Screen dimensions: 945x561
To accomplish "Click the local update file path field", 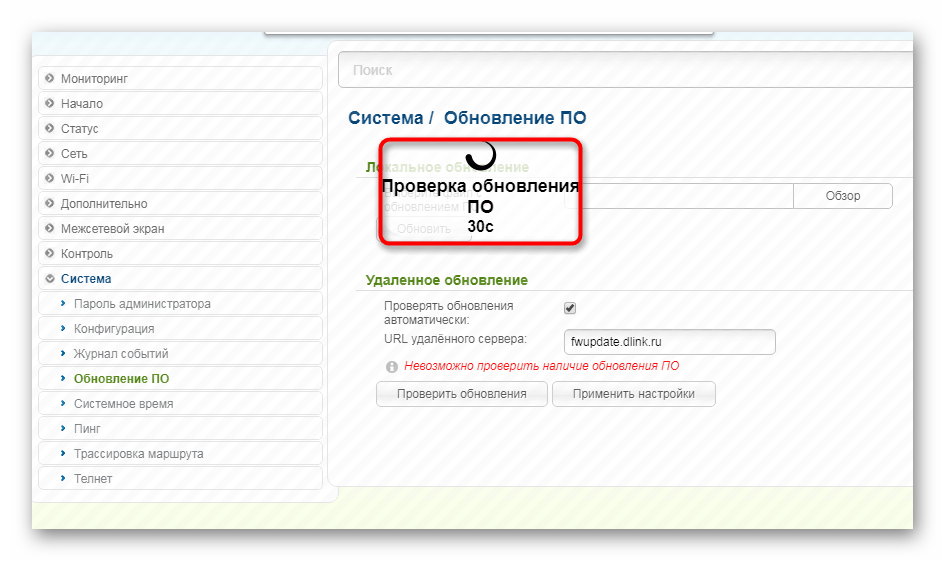I will point(679,196).
